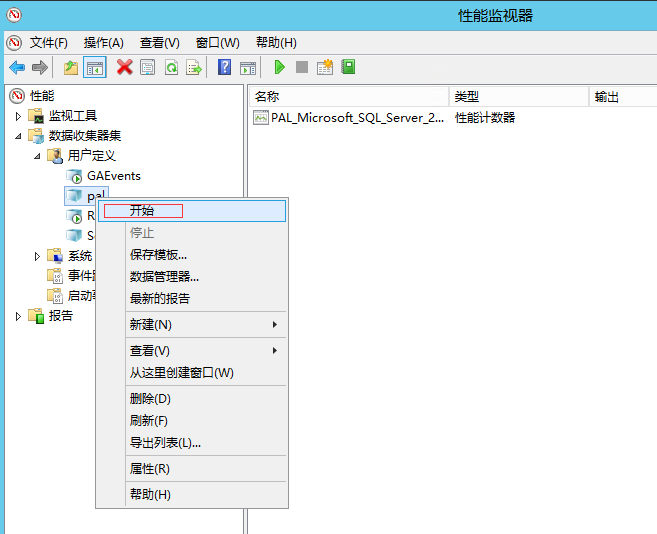Click the 名称 column header

[x=349, y=97]
